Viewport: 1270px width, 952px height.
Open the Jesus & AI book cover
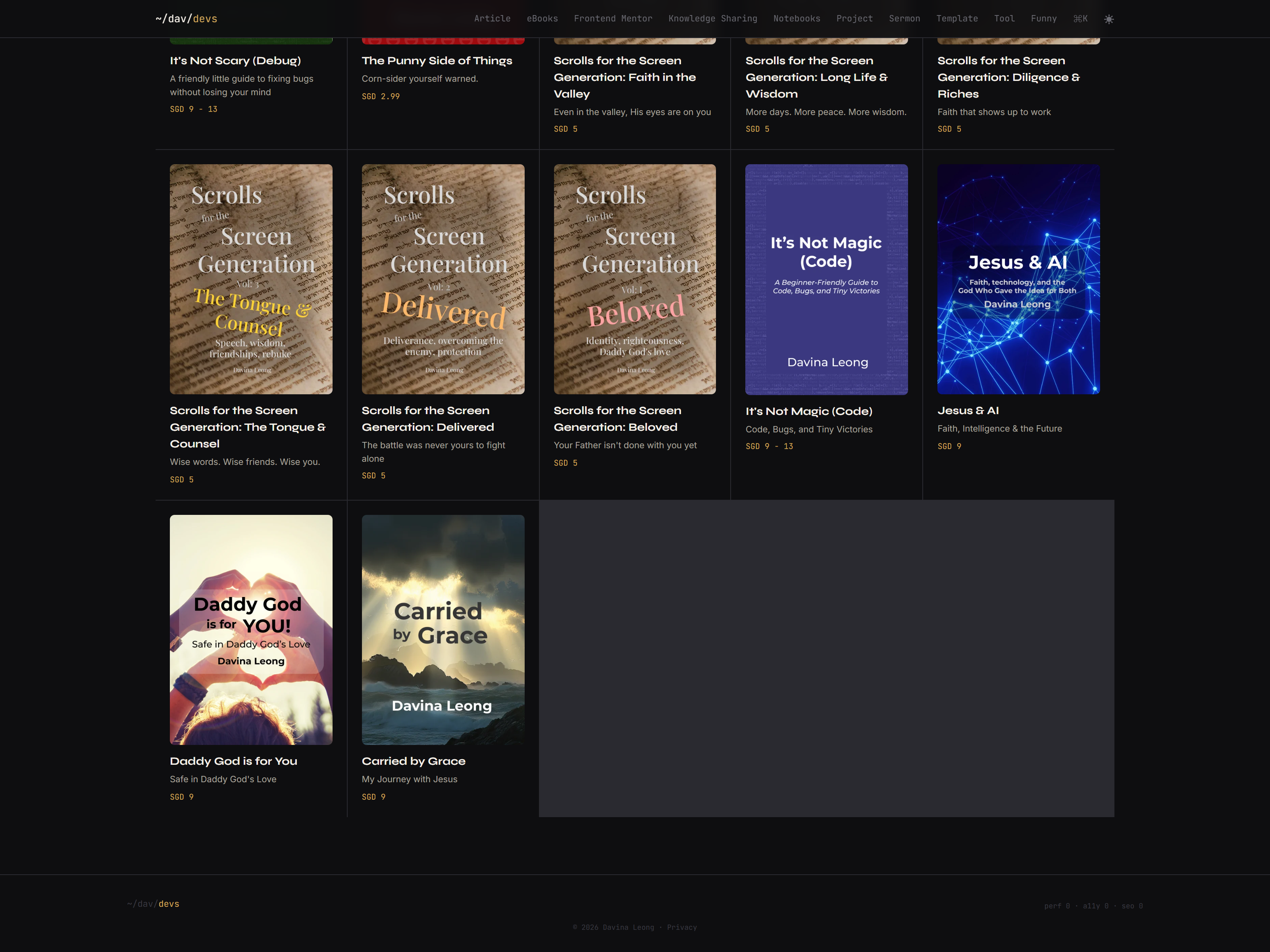pos(1018,280)
